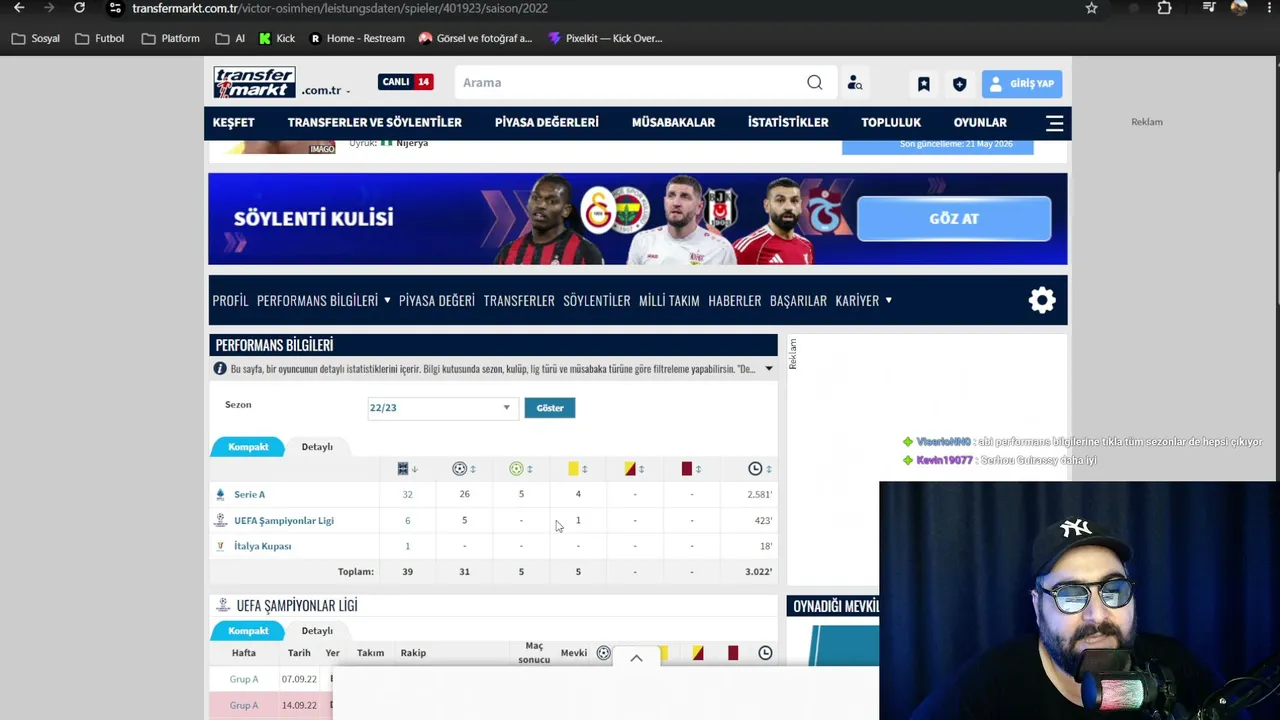Open the hamburger menu in the navigation bar

(1054, 123)
